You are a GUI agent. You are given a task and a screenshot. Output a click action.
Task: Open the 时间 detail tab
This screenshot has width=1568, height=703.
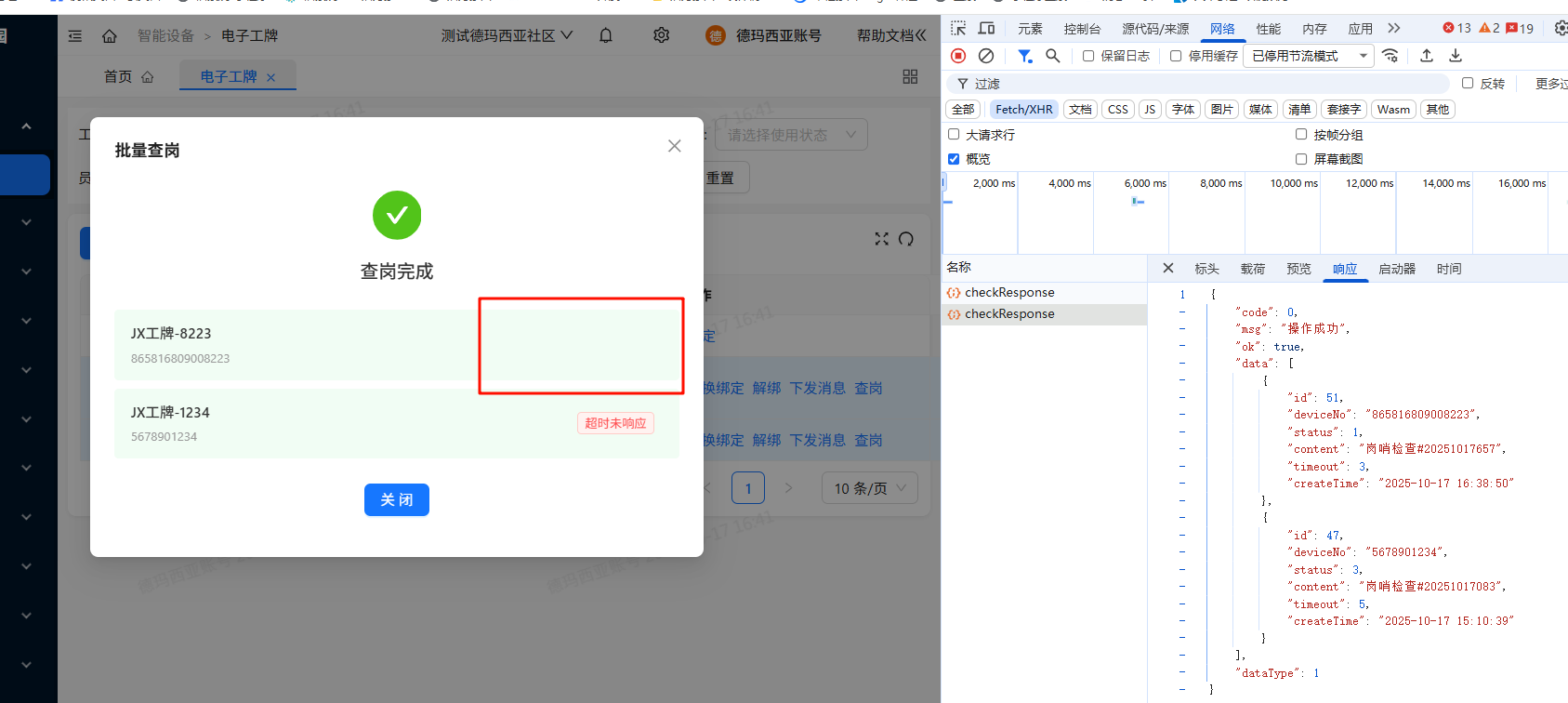point(1449,269)
